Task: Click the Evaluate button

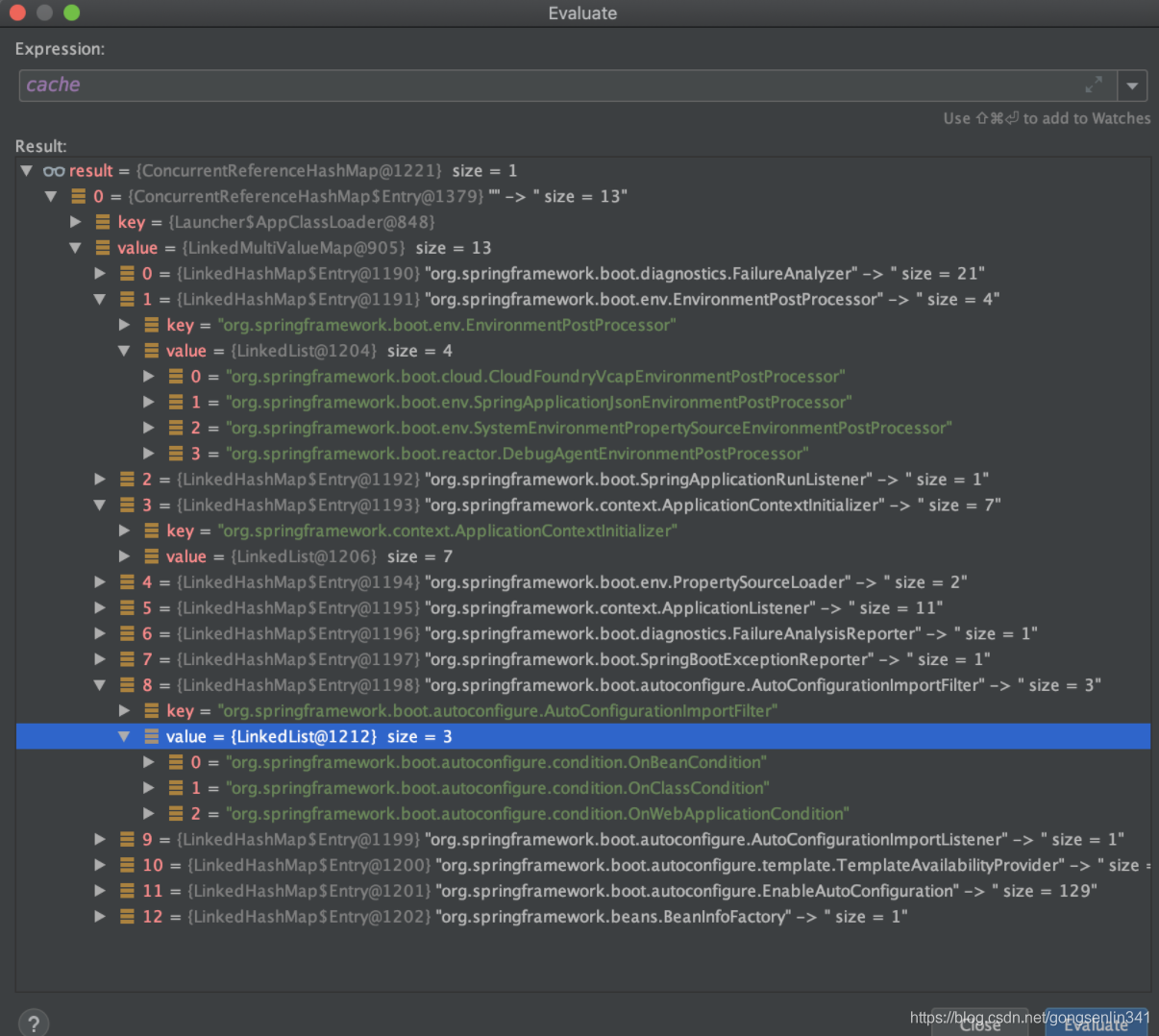Action: 1097,1023
